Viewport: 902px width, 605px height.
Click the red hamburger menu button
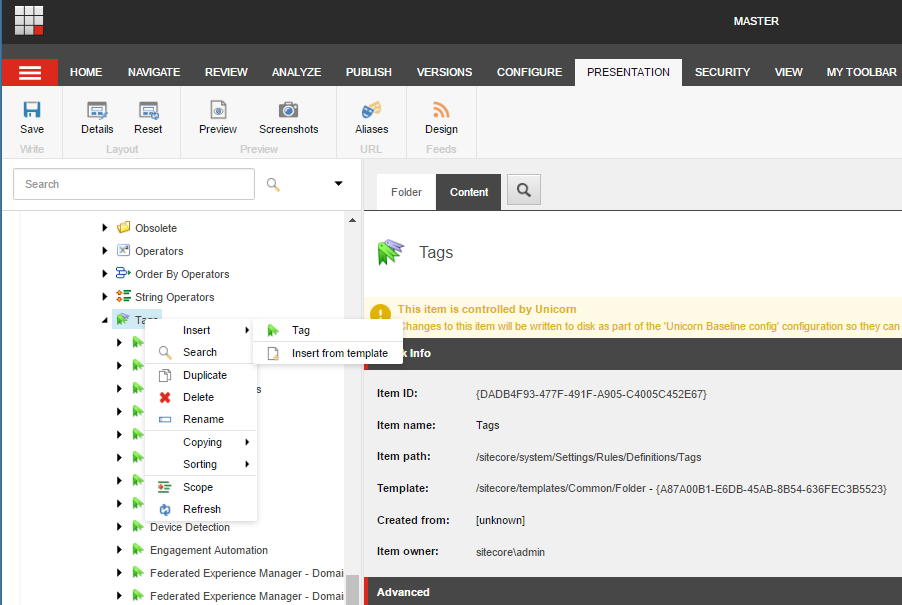coord(30,73)
